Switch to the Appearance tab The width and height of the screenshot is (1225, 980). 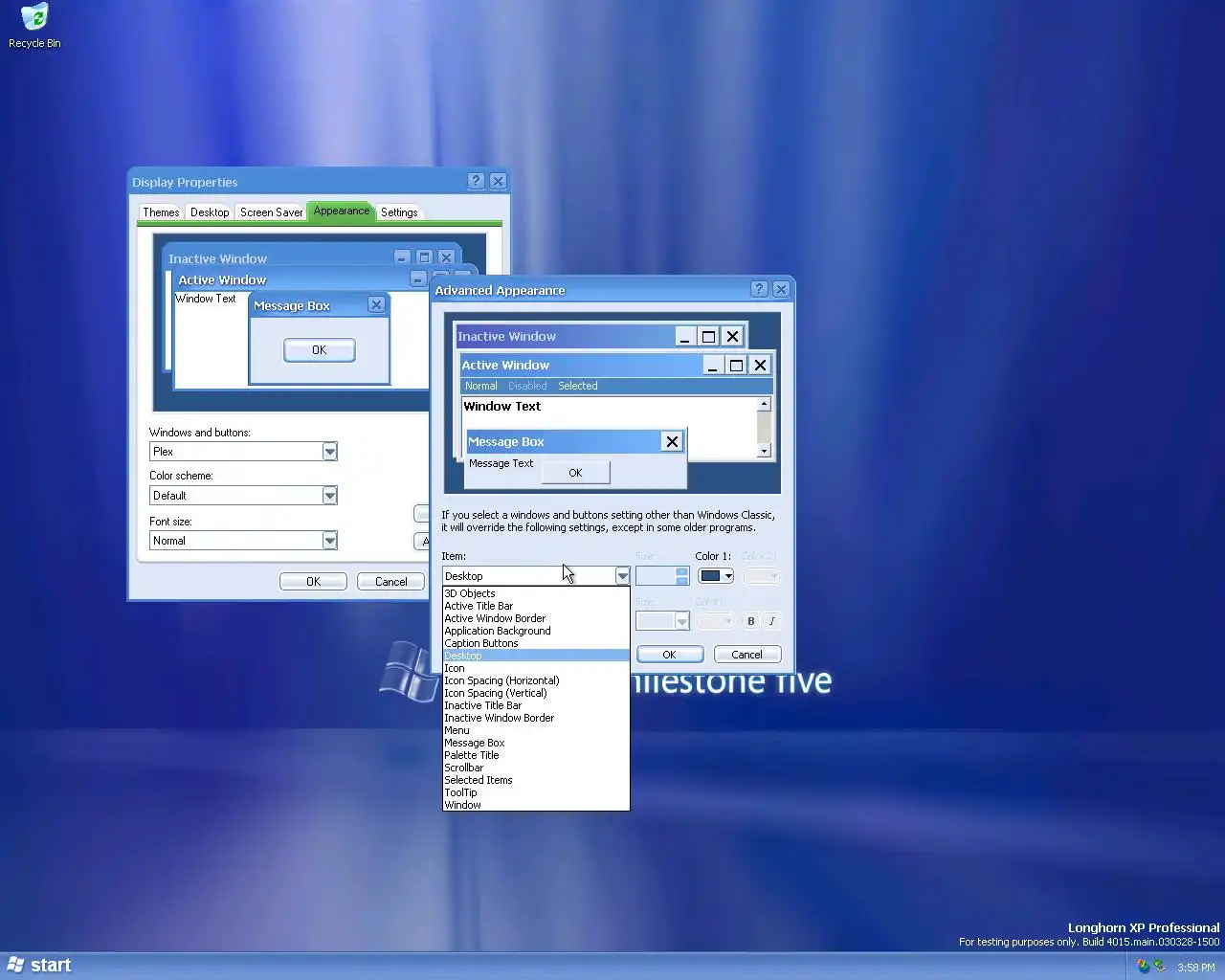(342, 211)
